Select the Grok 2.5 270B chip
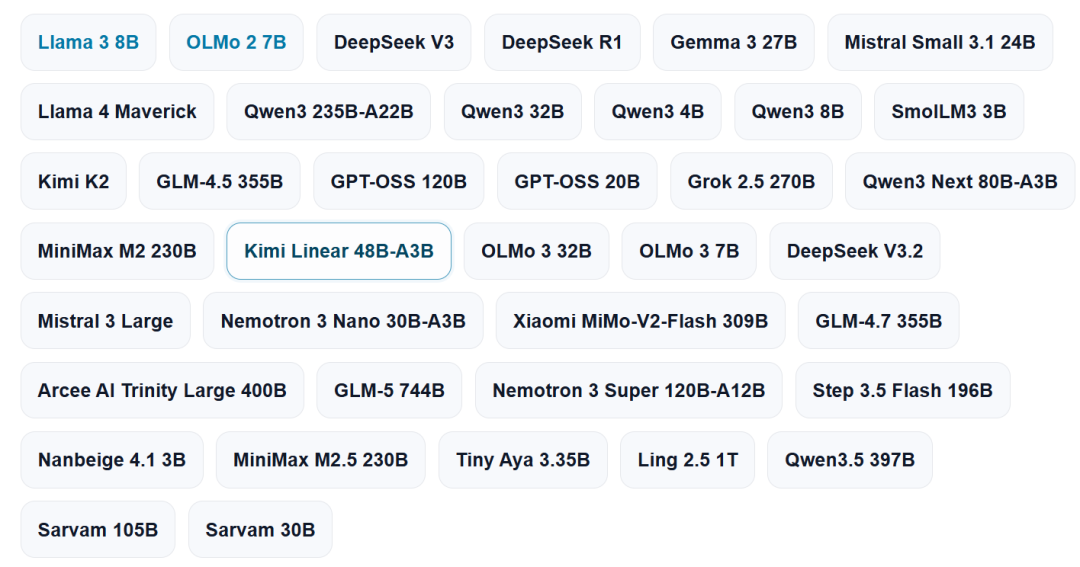The image size is (1080, 567). [x=751, y=182]
